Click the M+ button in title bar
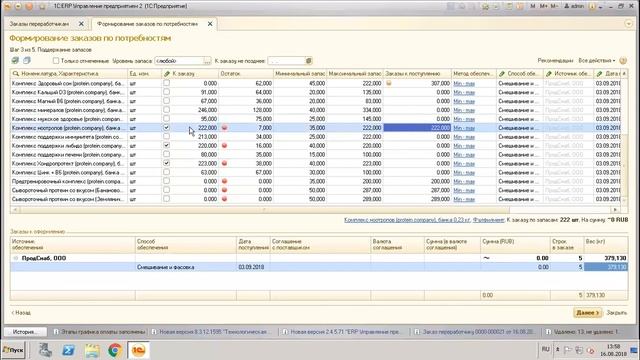The width and height of the screenshot is (640, 360). [x=544, y=6]
